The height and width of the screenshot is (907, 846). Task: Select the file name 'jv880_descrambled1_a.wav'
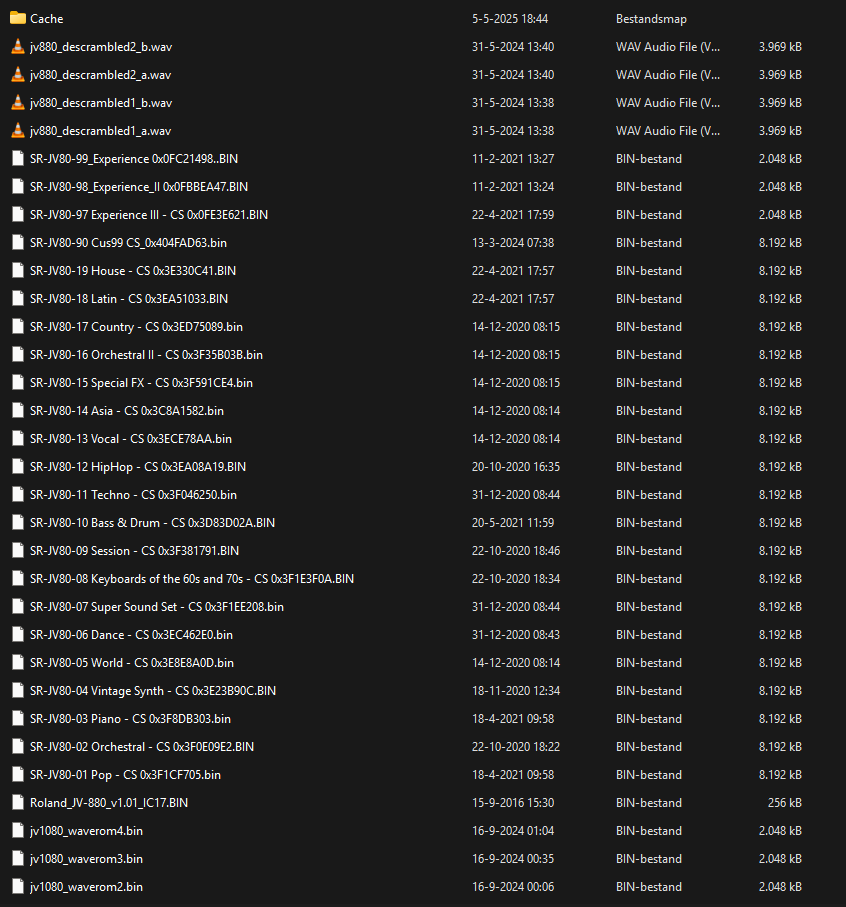(x=101, y=131)
